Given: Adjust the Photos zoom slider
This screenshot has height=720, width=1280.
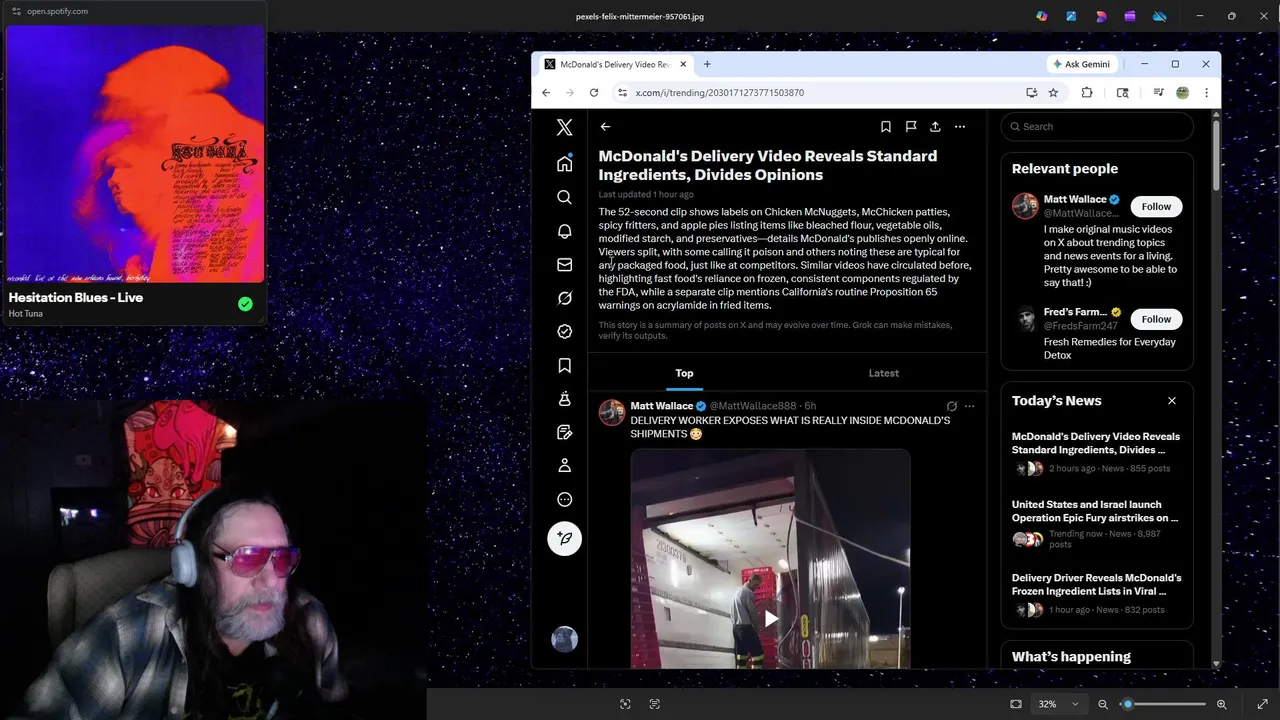Looking at the screenshot, I should (x=1165, y=704).
